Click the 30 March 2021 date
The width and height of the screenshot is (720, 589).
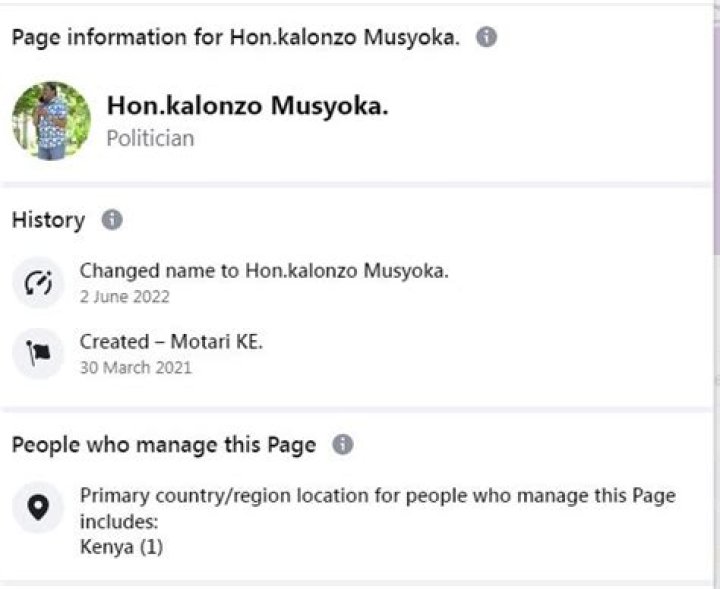click(x=135, y=367)
